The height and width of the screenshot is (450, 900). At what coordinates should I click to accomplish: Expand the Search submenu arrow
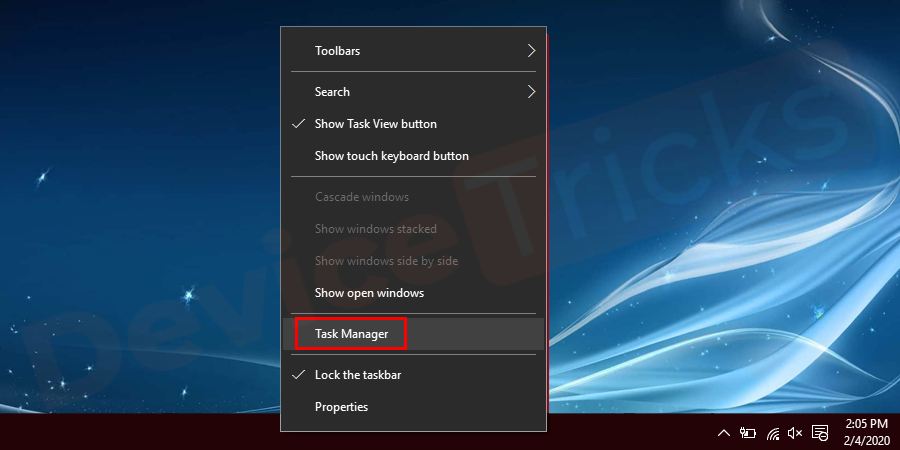click(531, 92)
